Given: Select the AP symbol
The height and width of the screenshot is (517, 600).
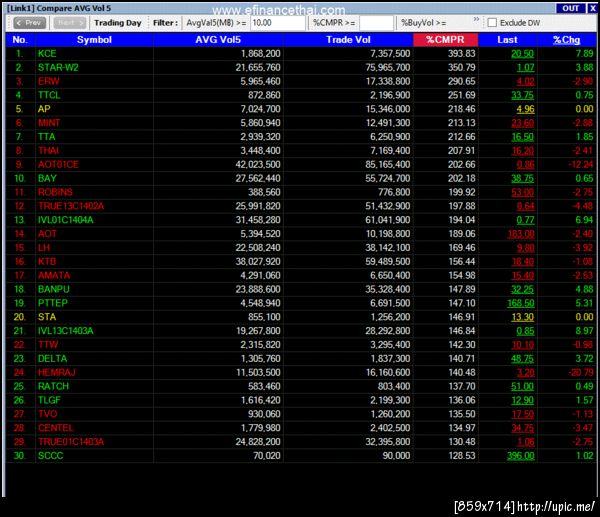Looking at the screenshot, I should 44,109.
